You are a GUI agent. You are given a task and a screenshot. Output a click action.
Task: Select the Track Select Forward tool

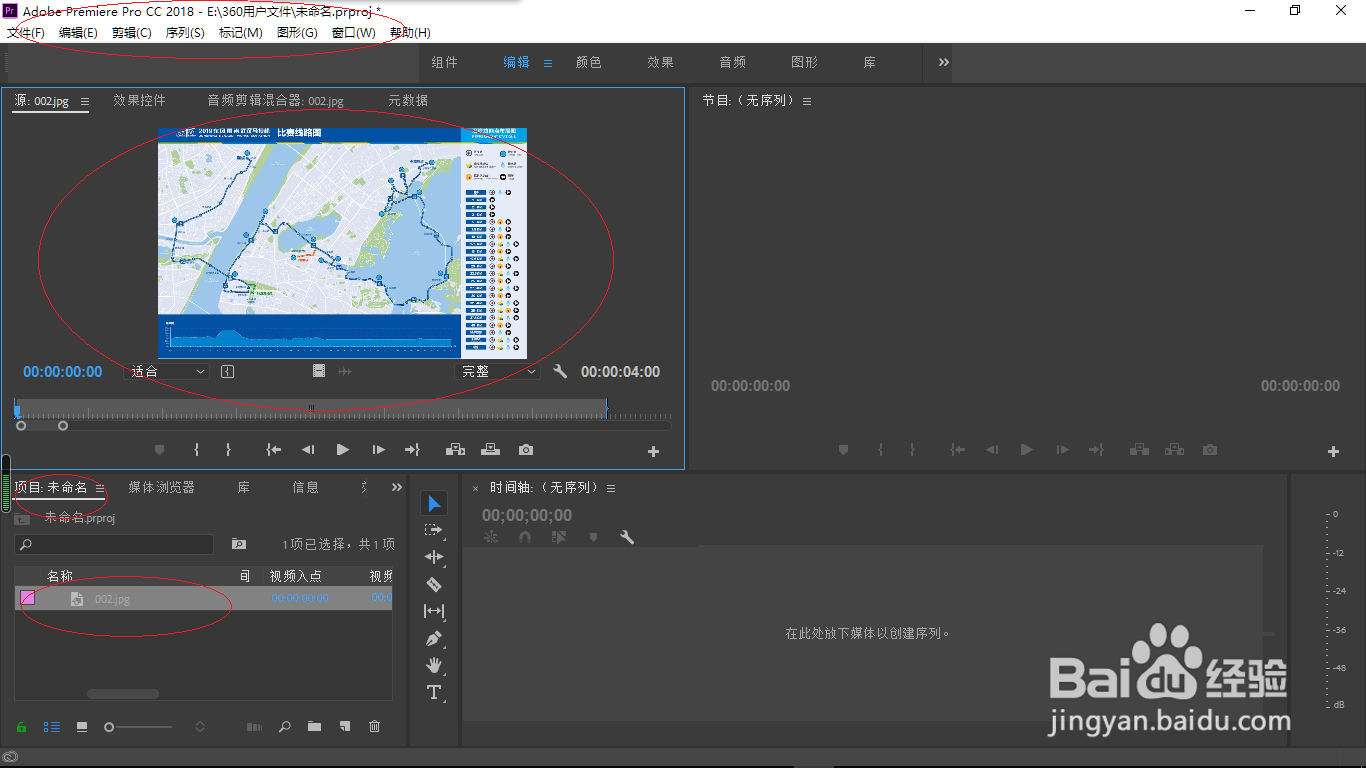tap(434, 530)
